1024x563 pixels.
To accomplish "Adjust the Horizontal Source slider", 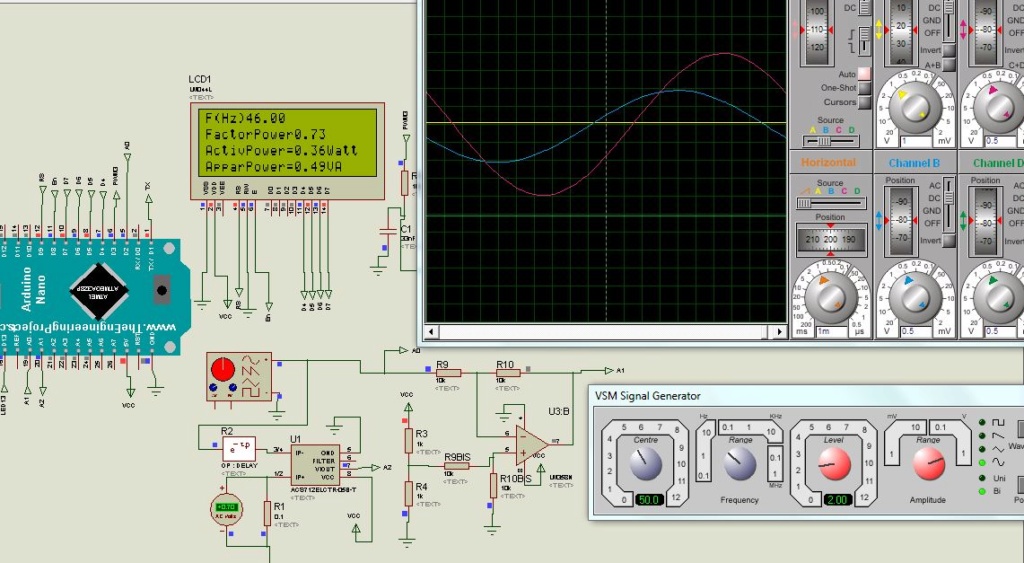I will (831, 203).
